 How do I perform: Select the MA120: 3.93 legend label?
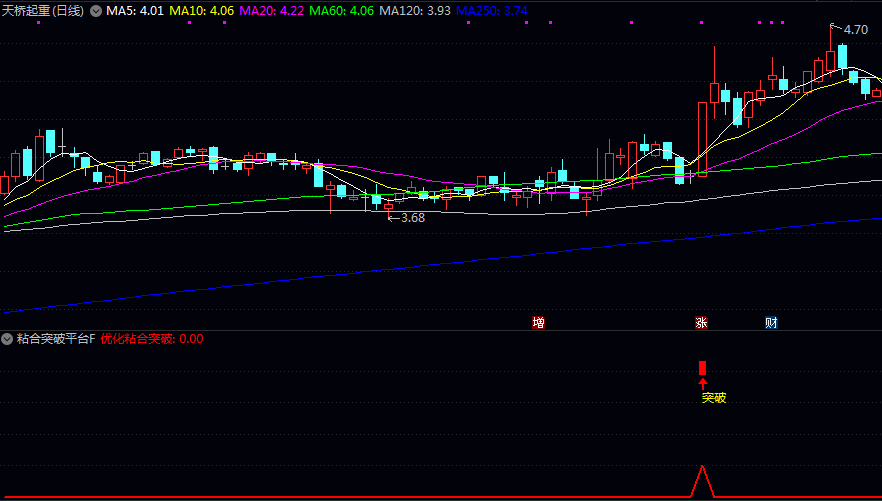tap(415, 11)
